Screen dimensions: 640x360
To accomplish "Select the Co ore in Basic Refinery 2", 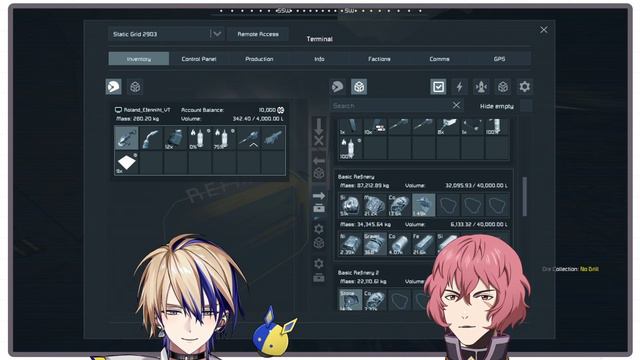I will coord(375,300).
